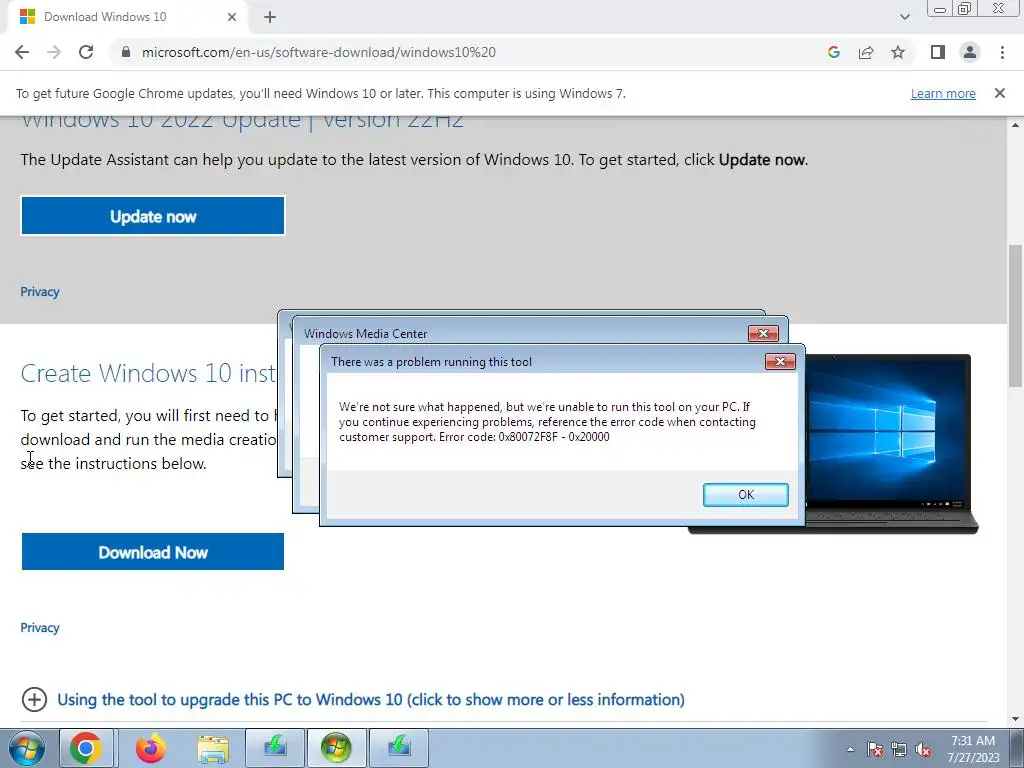The image size is (1024, 768).
Task: Open the Windows Start menu
Action: (26, 748)
